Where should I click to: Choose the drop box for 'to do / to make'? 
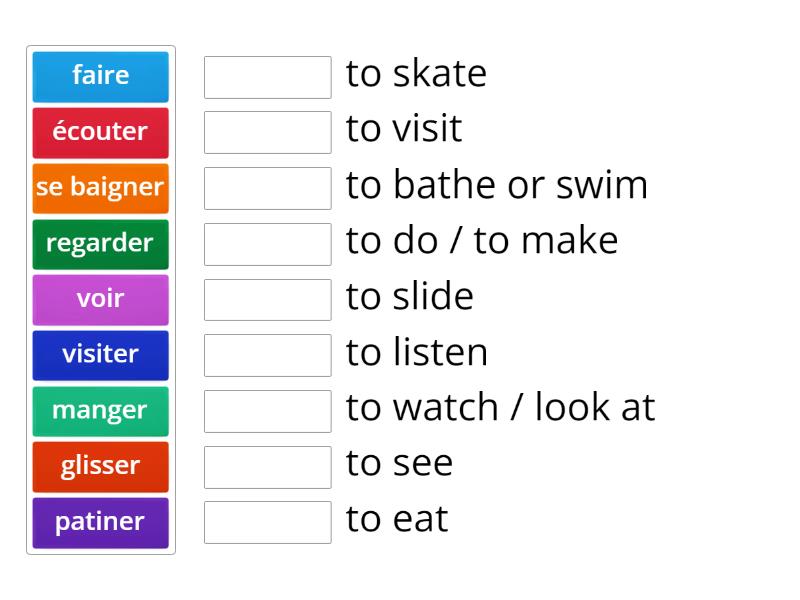coord(267,244)
